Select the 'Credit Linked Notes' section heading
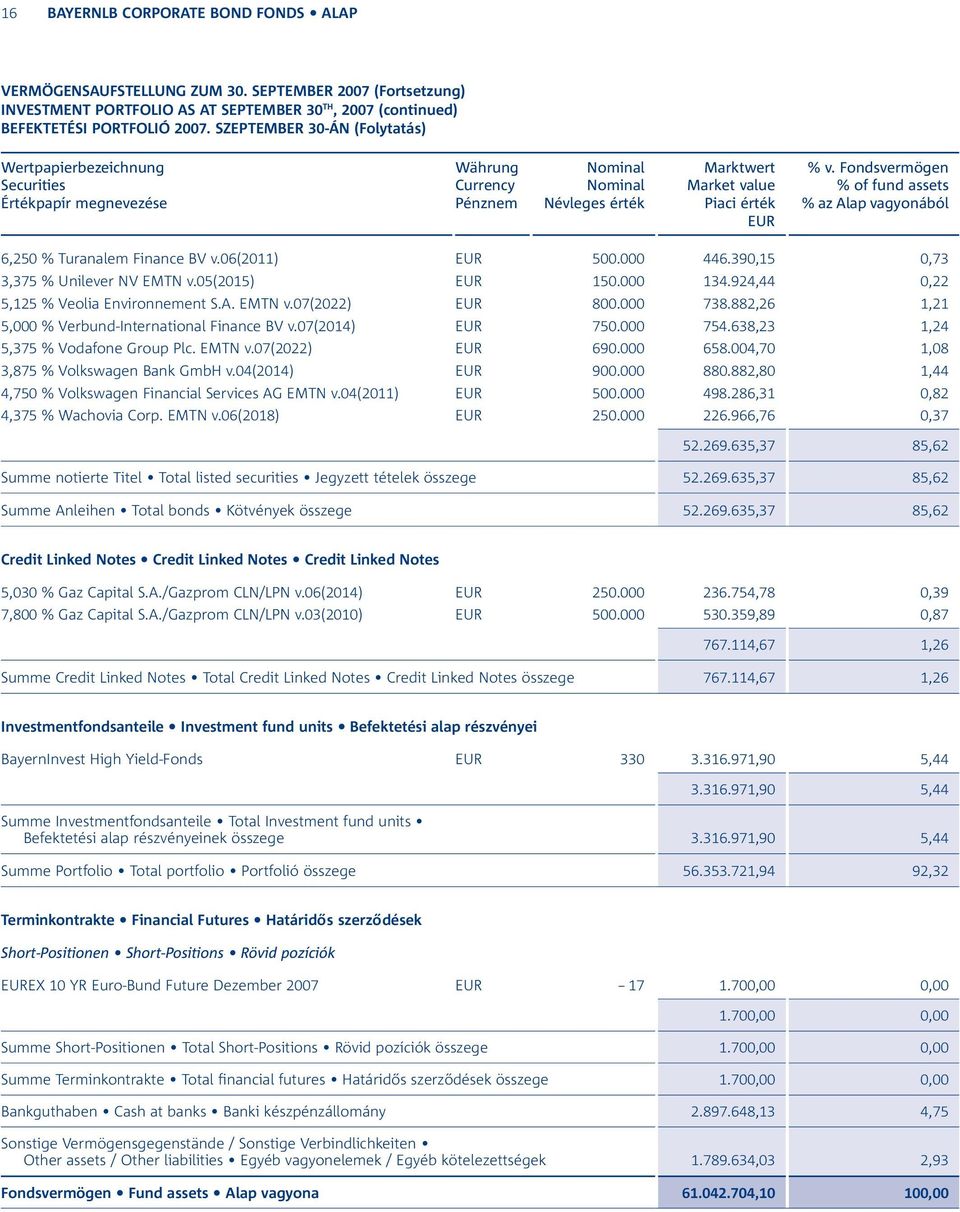This screenshot has width=960, height=1212. (x=220, y=560)
